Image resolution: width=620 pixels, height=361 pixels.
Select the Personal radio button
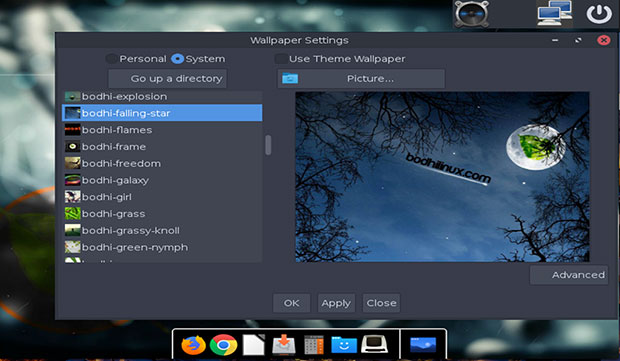coord(112,59)
